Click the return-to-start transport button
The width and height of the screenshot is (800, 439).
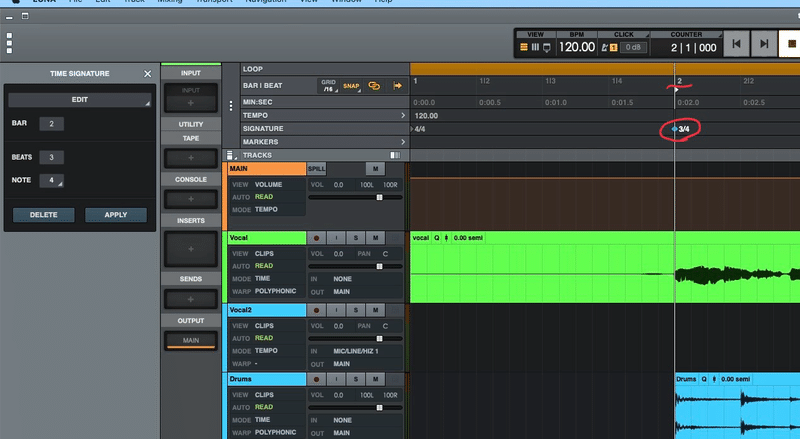click(x=736, y=44)
